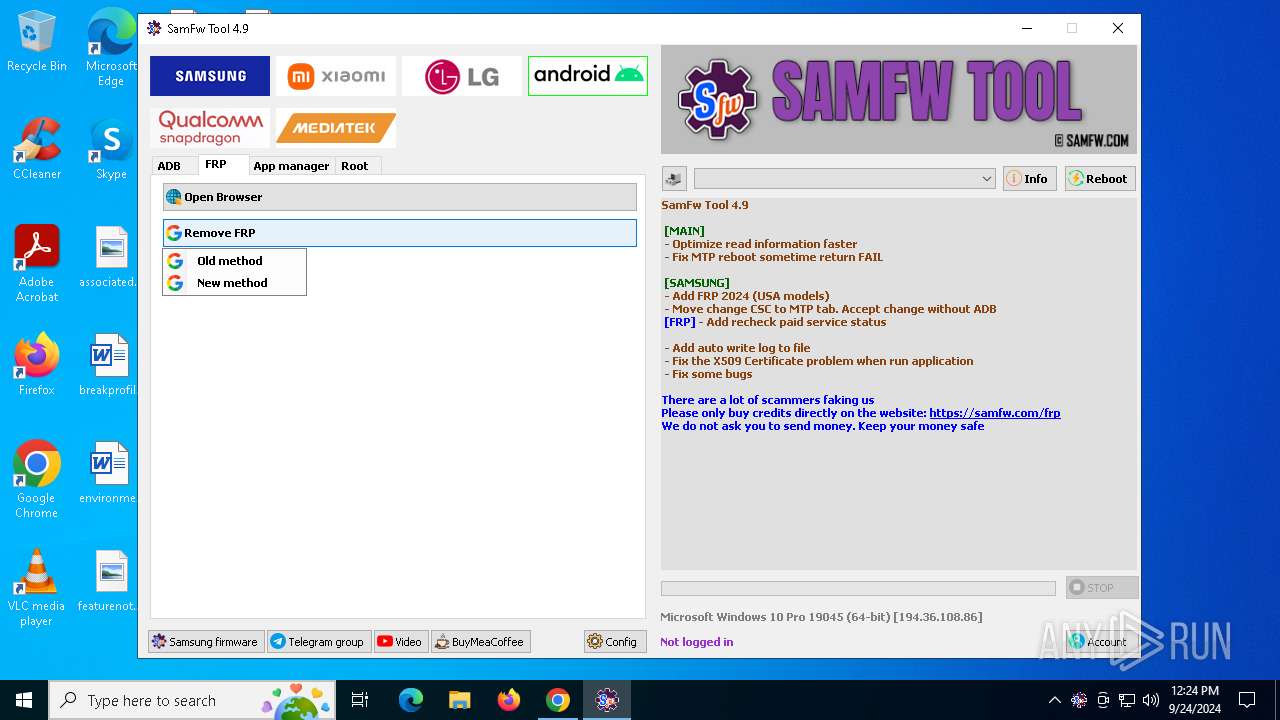This screenshot has width=1280, height=720.
Task: Open Chrome from the taskbar
Action: (558, 700)
